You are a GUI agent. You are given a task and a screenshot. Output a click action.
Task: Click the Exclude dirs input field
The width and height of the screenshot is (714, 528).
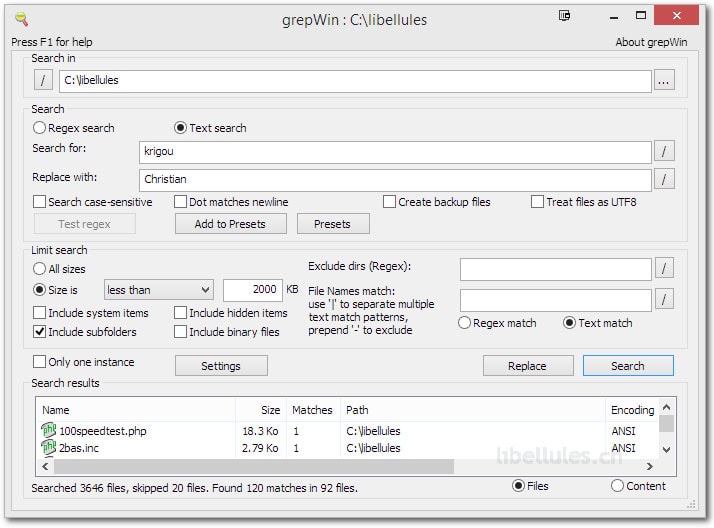click(x=556, y=269)
